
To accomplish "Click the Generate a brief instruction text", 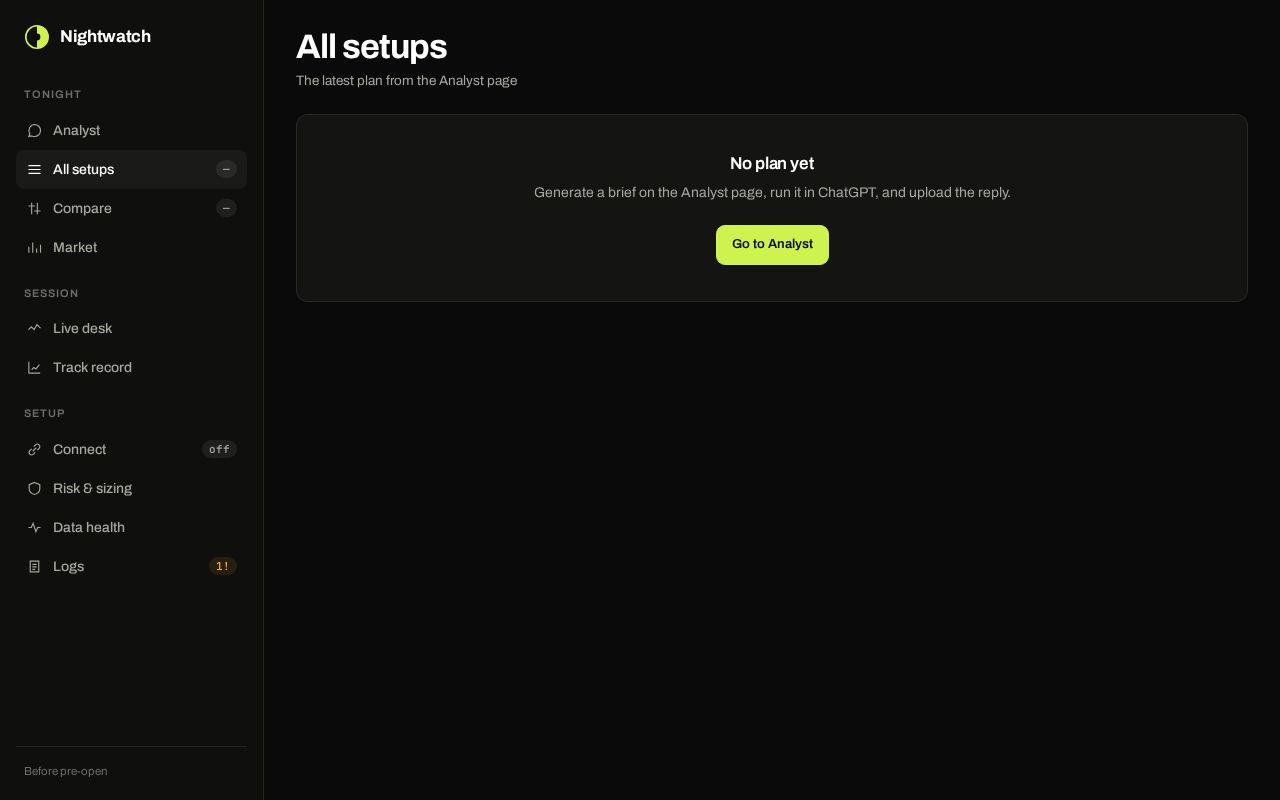I will pyautogui.click(x=772, y=193).
